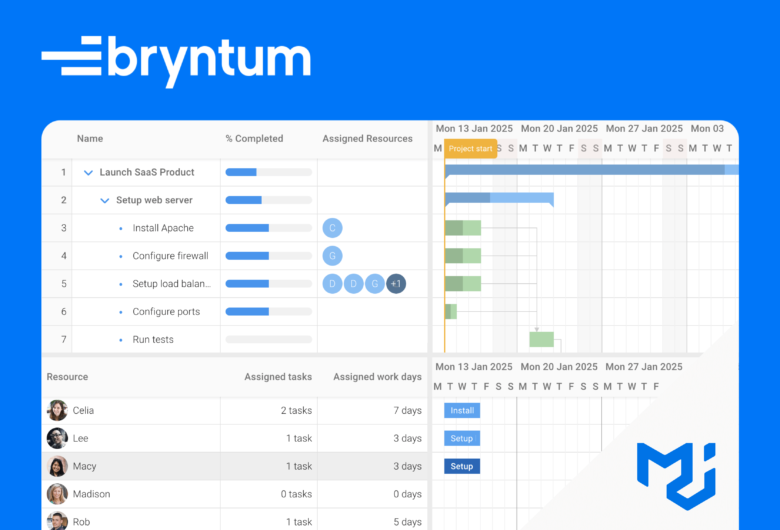Select the Run tests task row
Viewport: 780px width, 530px height.
(x=235, y=339)
